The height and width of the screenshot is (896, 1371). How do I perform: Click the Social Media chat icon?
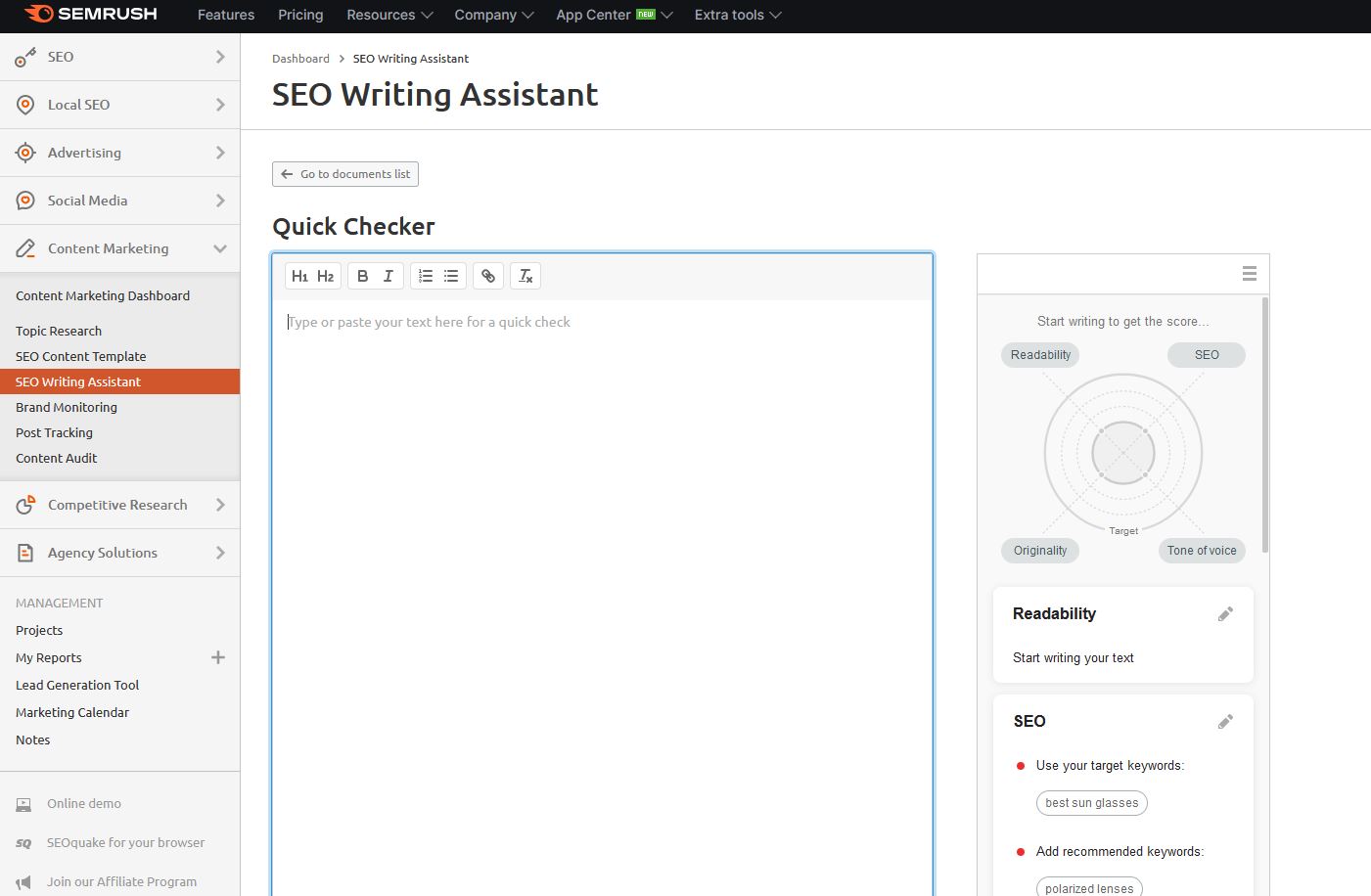(25, 201)
